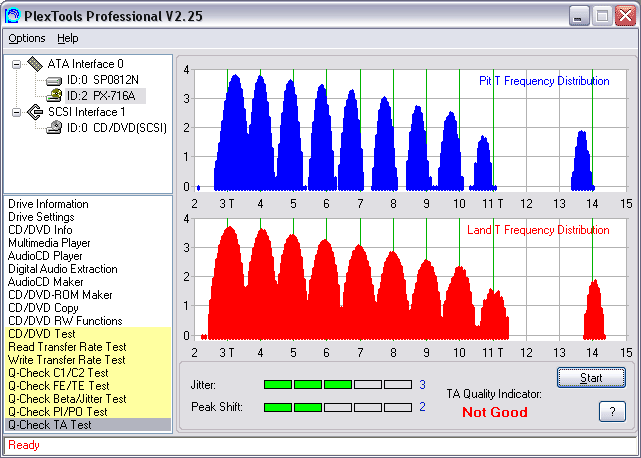Click the ATA Interface 0 controller icon
The width and height of the screenshot is (641, 458).
tap(35, 64)
